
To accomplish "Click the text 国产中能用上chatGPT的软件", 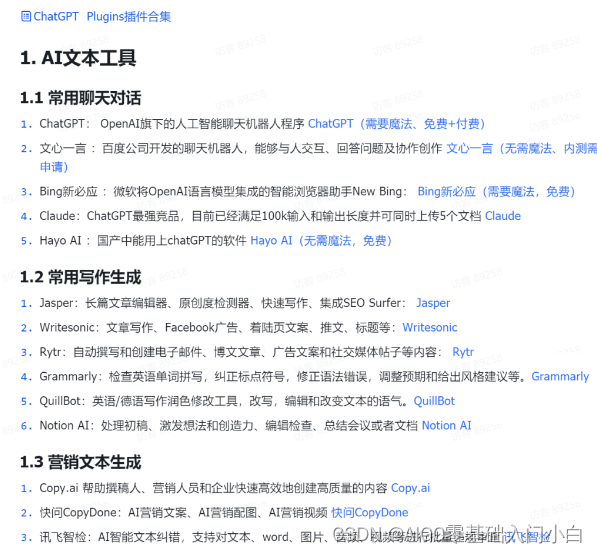I will [172, 241].
